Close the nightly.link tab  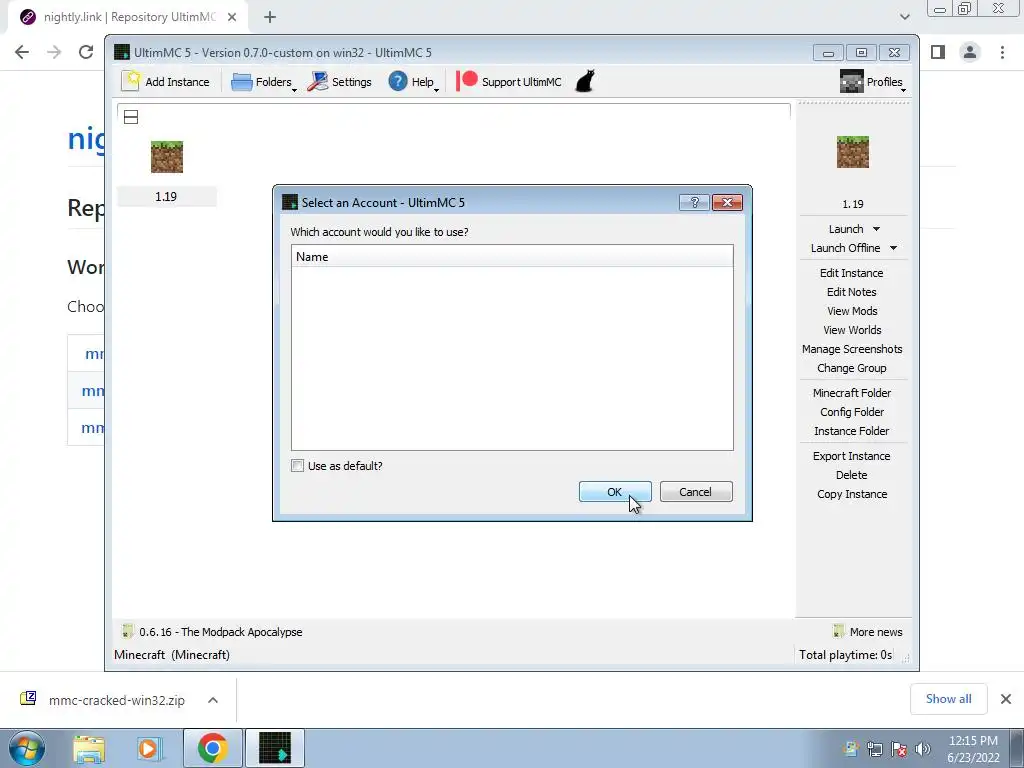[232, 17]
